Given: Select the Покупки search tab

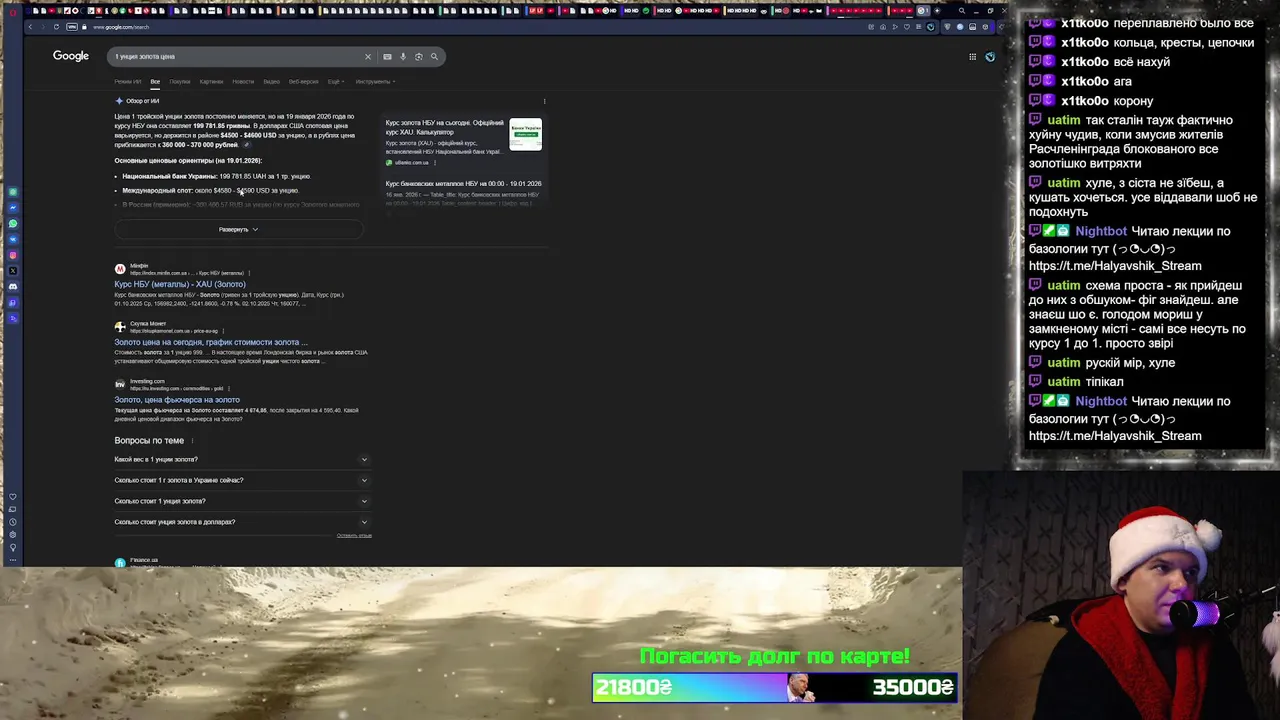Looking at the screenshot, I should (180, 82).
